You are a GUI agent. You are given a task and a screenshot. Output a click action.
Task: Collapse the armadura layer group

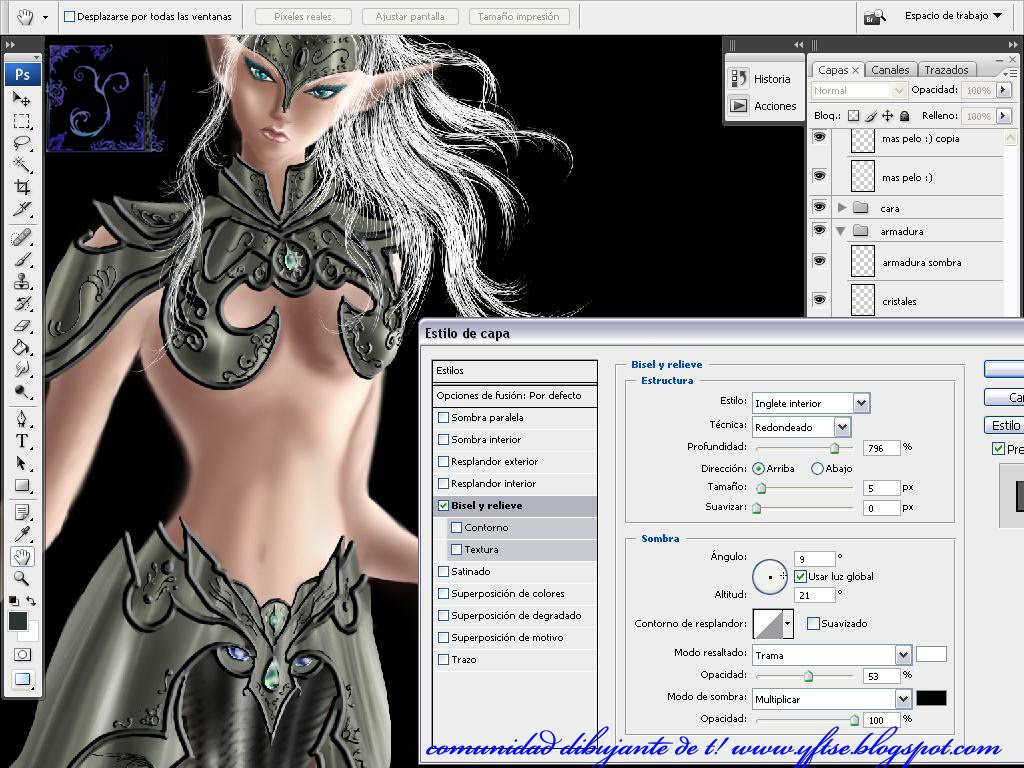841,231
